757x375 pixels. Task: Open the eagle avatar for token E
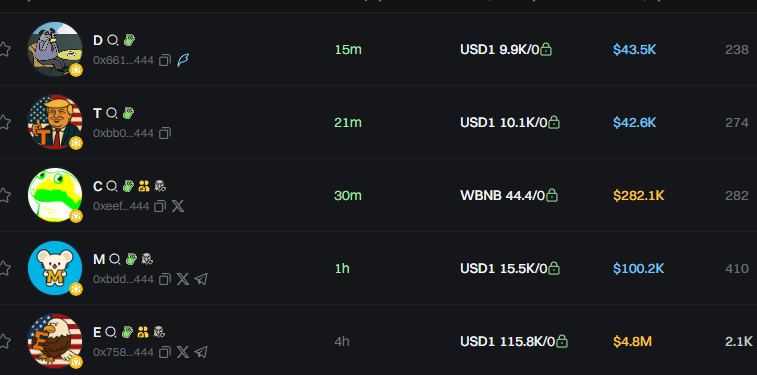(55, 341)
